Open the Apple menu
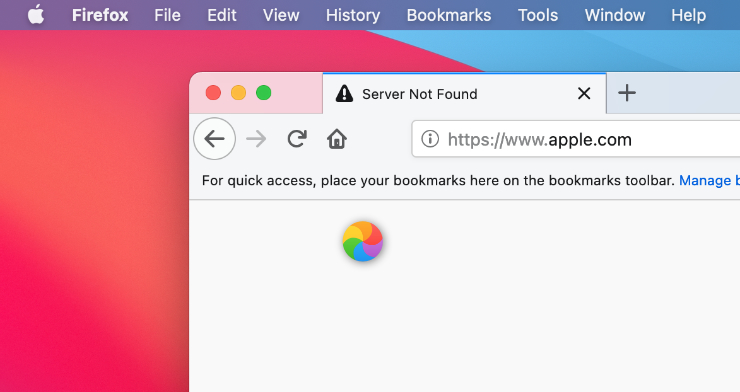The height and width of the screenshot is (392, 740). (36, 15)
